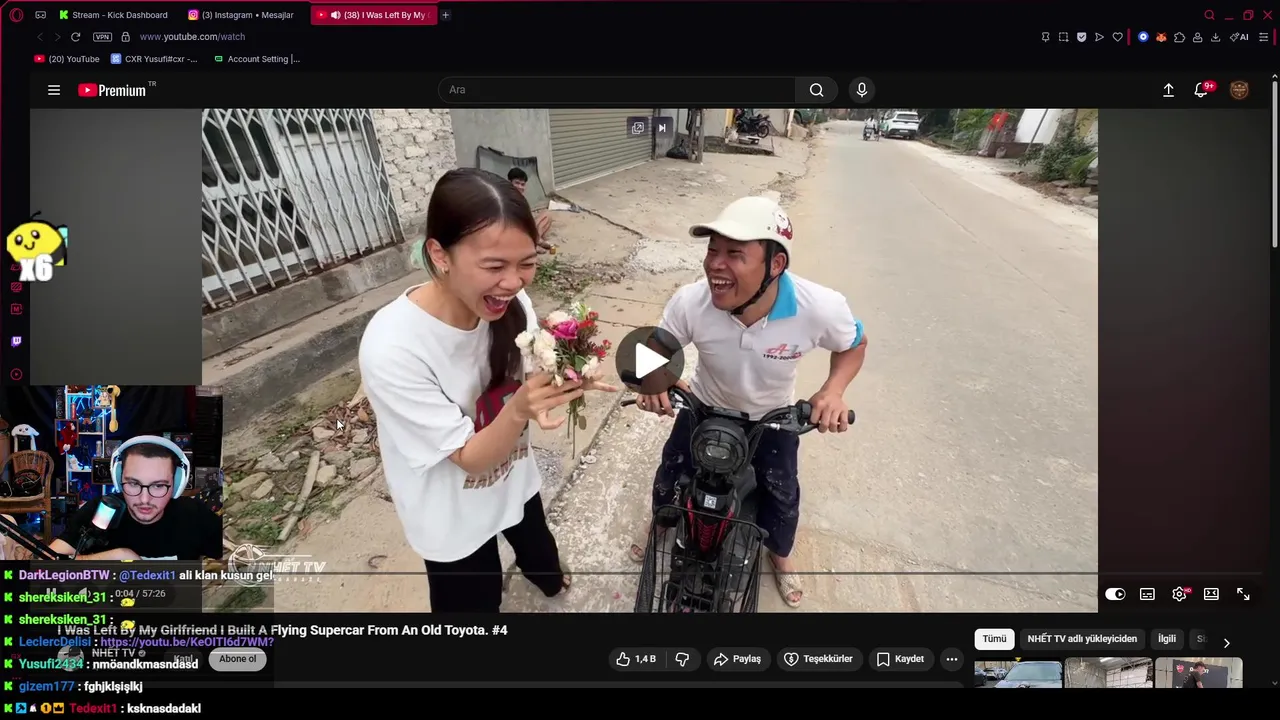Open the (20) YouTube bookmark

(67, 59)
